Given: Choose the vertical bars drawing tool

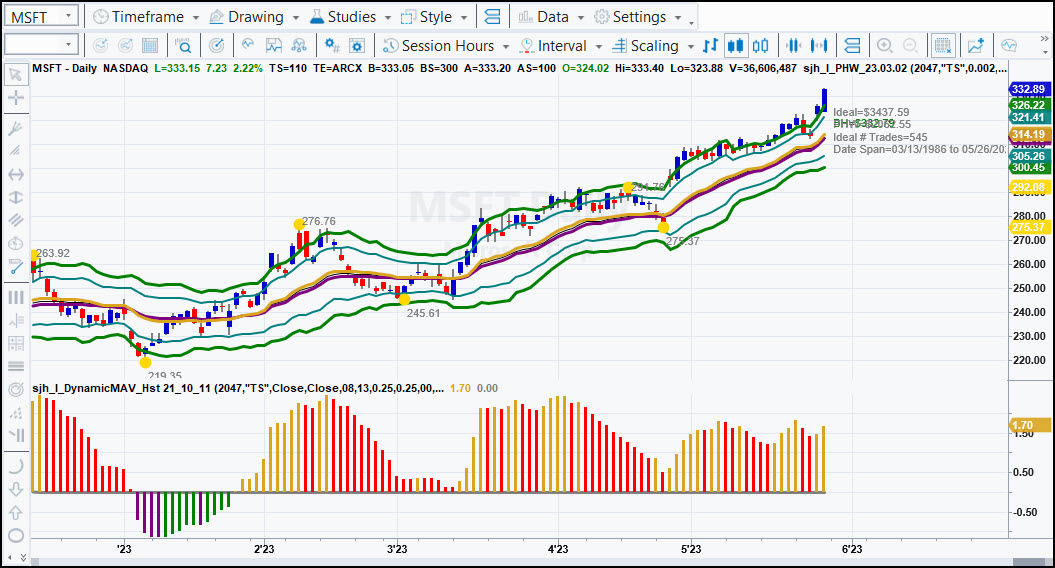Looking at the screenshot, I should click(15, 297).
